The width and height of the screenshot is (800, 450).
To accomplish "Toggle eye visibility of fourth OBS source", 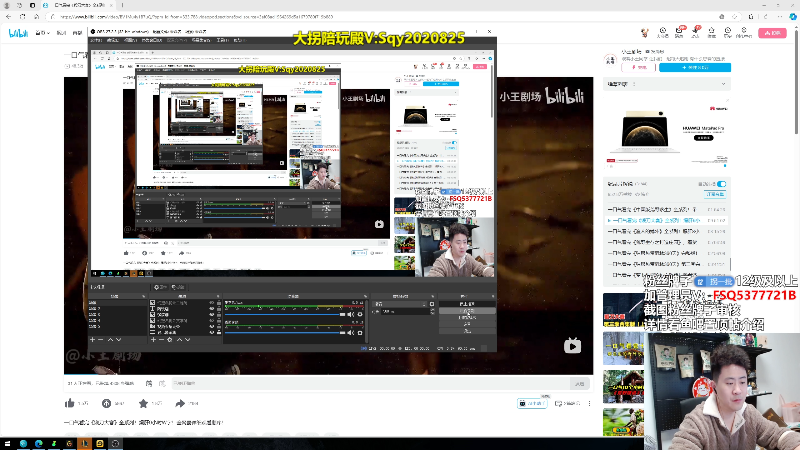I will click(212, 320).
